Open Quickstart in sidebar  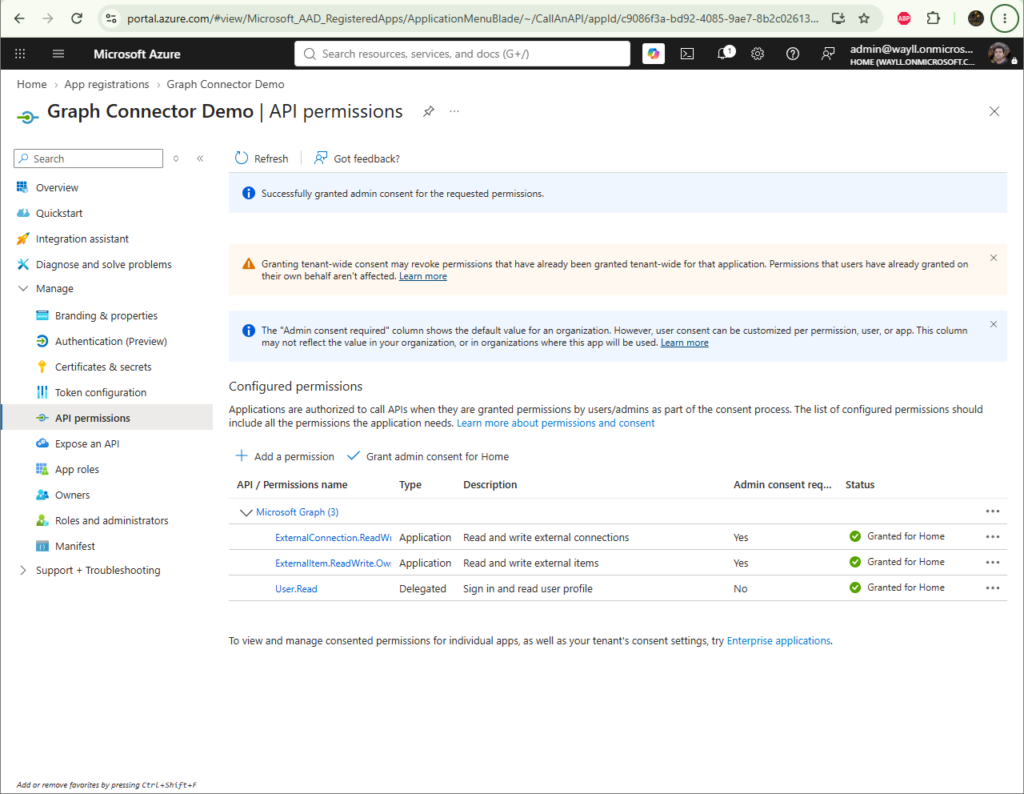pos(59,213)
